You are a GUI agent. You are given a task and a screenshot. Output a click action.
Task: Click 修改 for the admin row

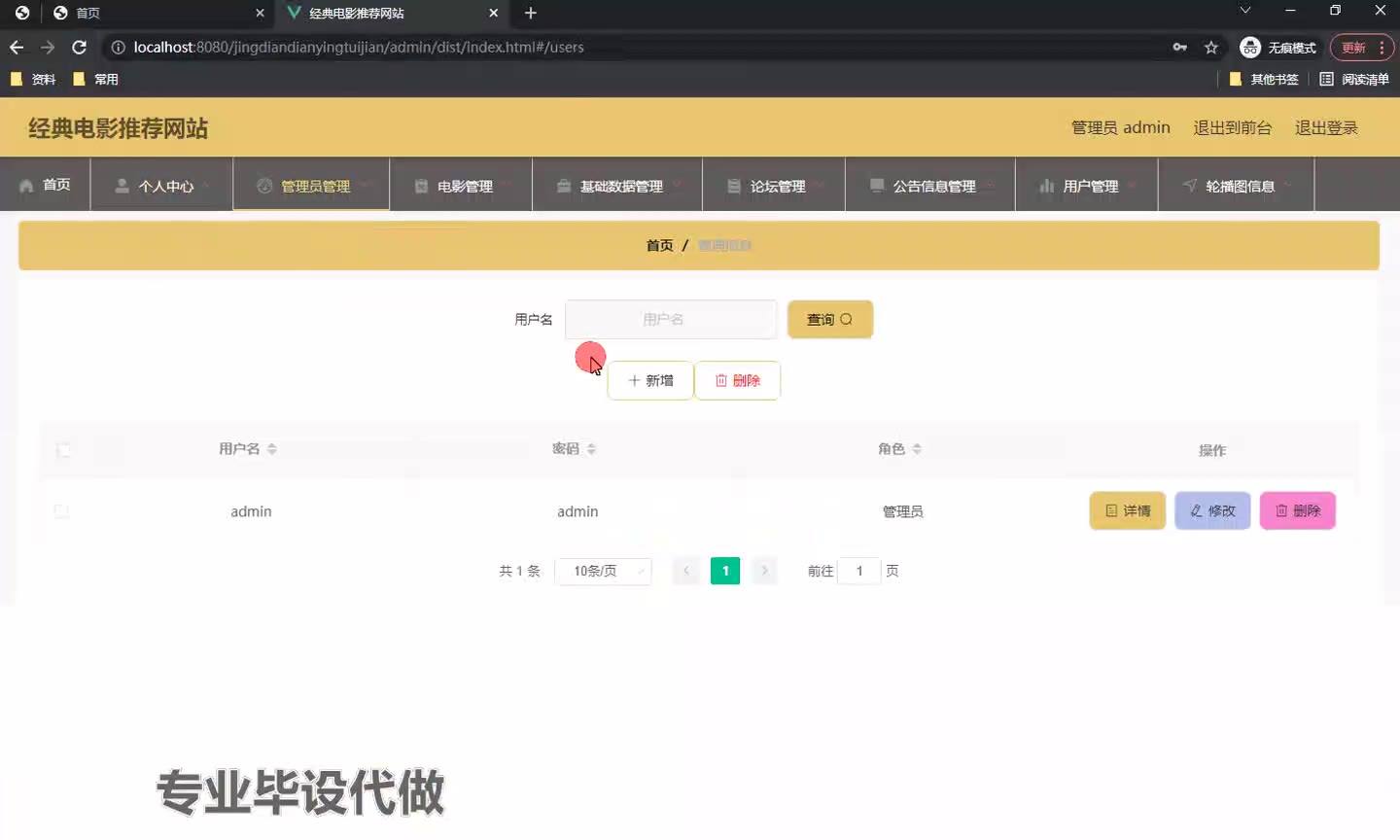point(1212,510)
